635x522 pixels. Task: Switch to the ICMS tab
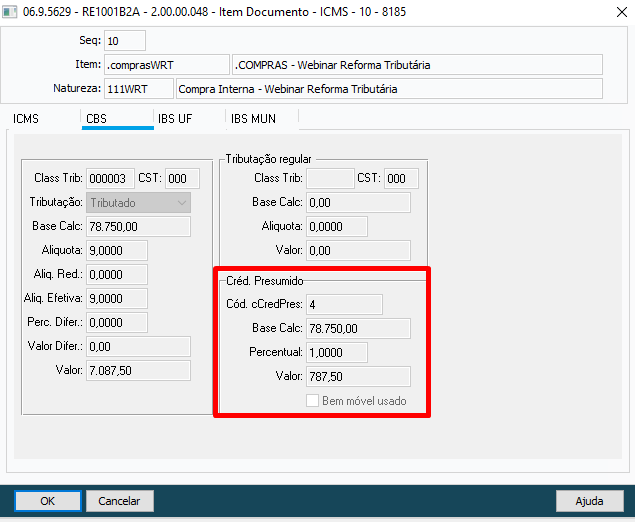tap(26, 119)
